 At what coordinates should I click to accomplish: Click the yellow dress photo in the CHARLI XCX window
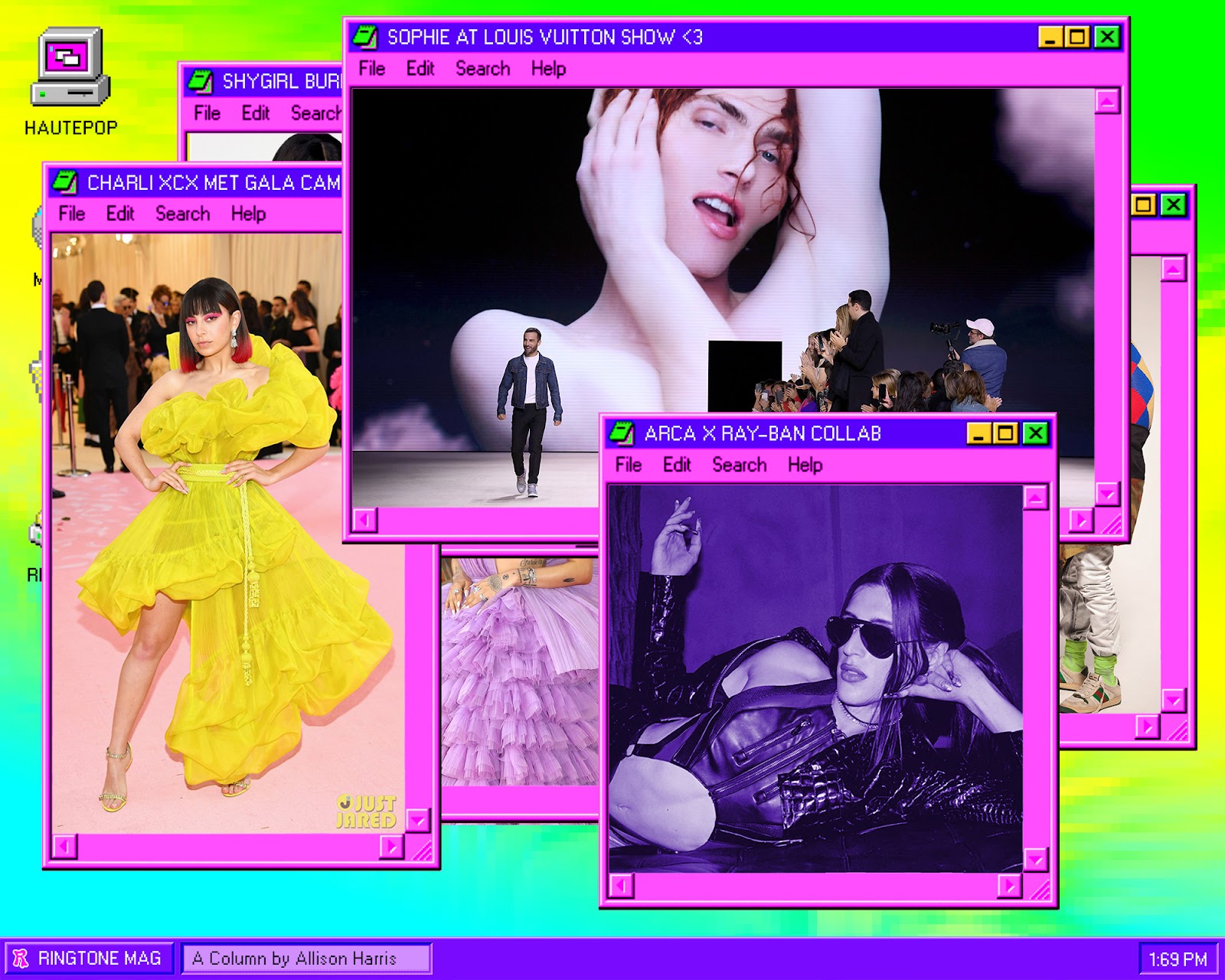[227, 533]
